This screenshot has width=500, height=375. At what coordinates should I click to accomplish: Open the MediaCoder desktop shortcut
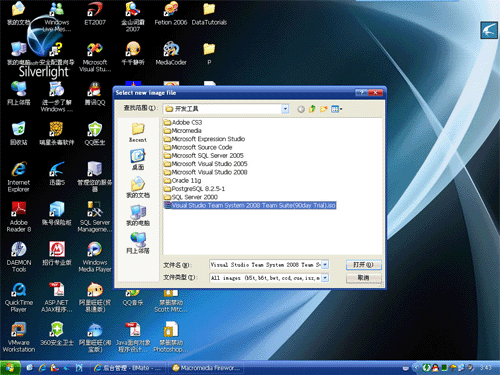point(171,53)
